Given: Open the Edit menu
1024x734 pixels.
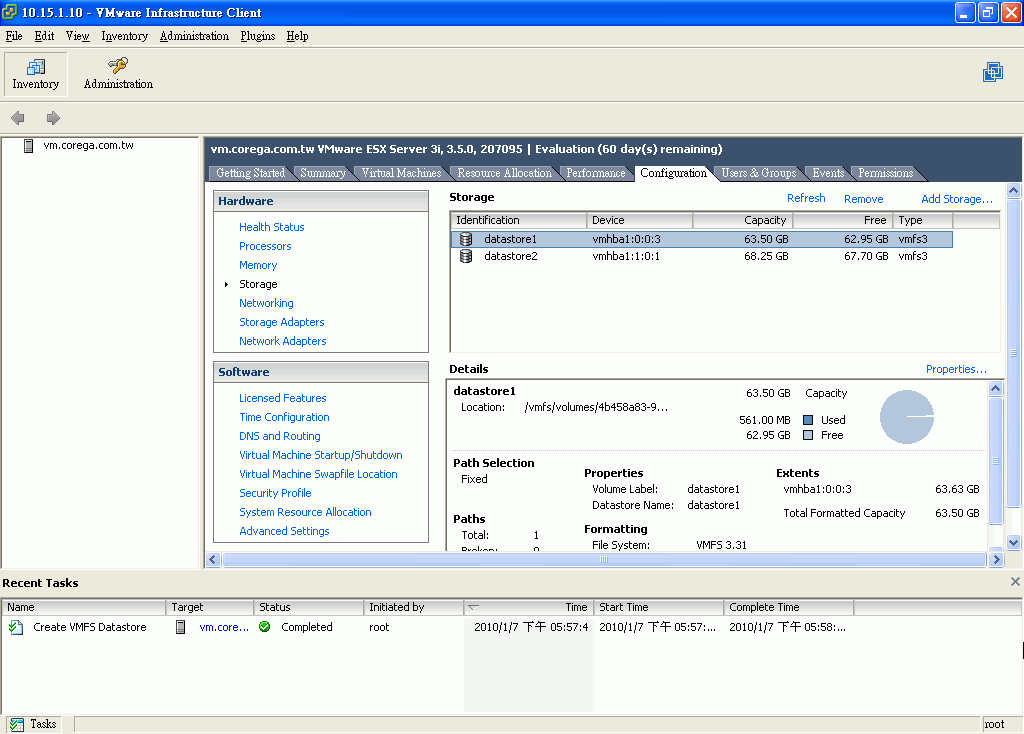Looking at the screenshot, I should click(x=44, y=36).
